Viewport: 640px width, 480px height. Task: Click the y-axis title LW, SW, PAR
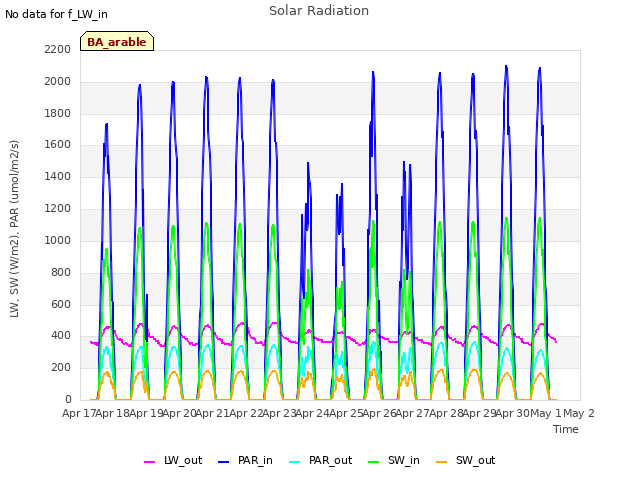coord(15,229)
